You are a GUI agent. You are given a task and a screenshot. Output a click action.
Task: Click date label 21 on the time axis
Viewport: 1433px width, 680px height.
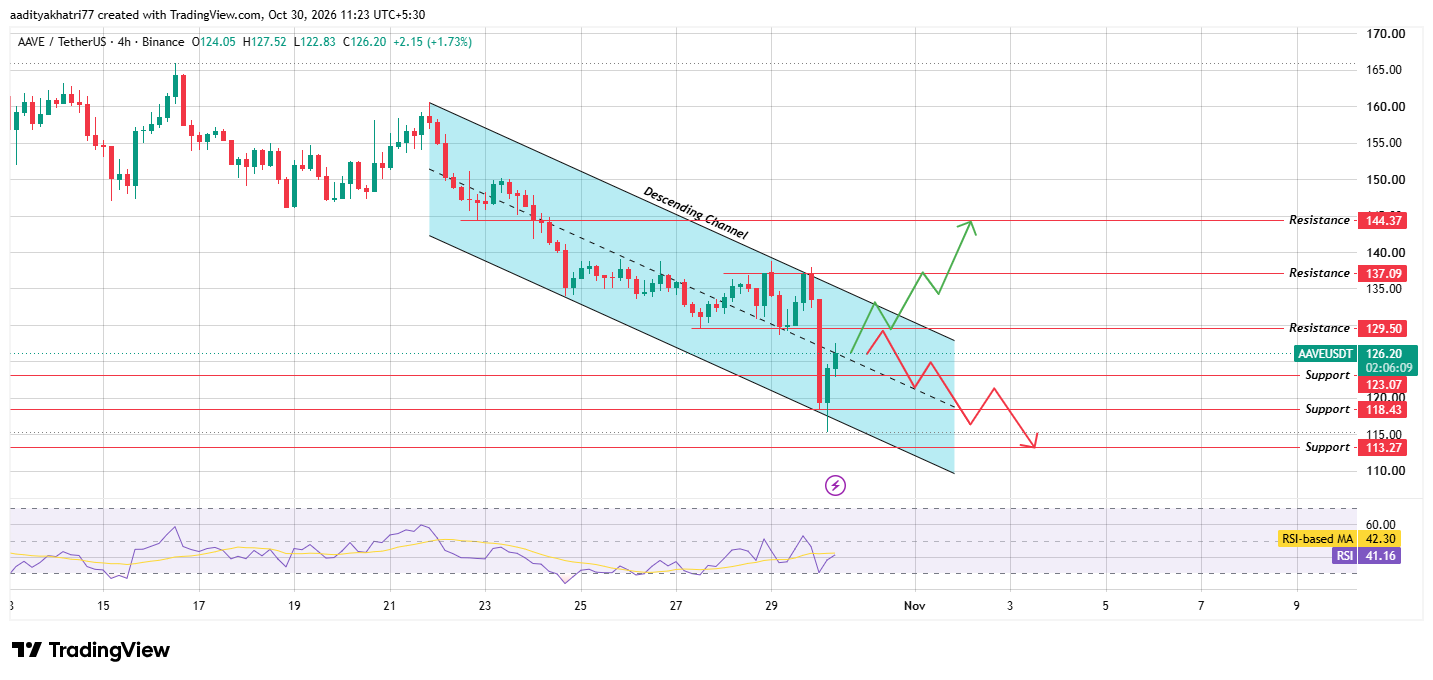[x=389, y=606]
